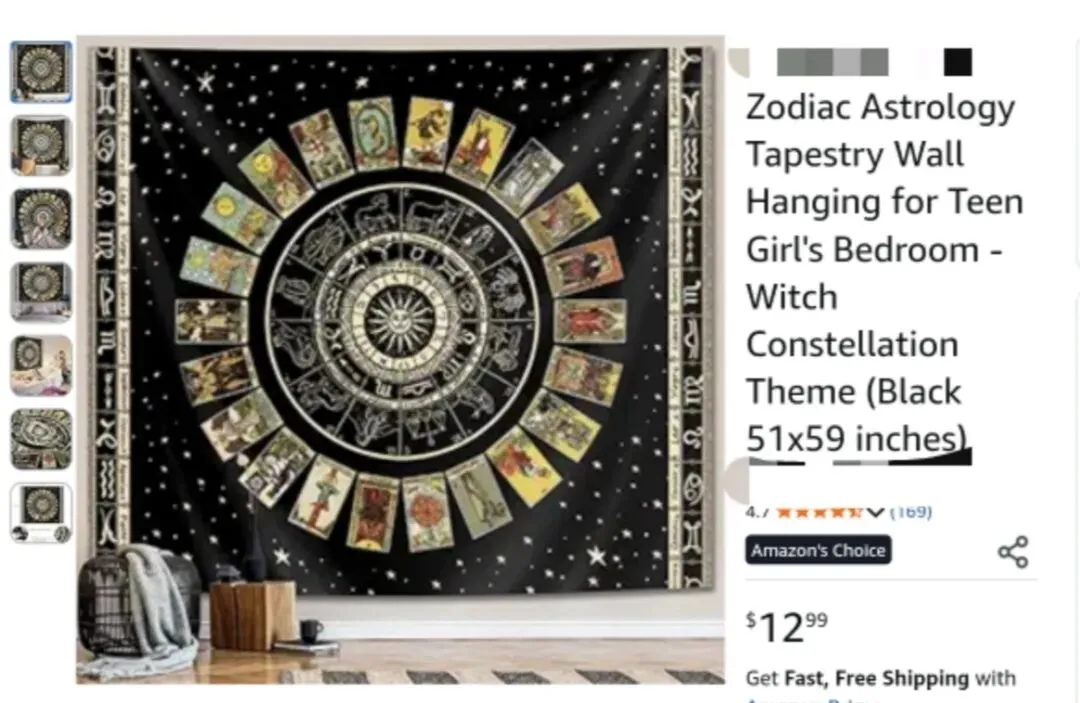Select the fourth bedroom thumbnail
Viewport: 1080px width, 703px height.
[41, 292]
